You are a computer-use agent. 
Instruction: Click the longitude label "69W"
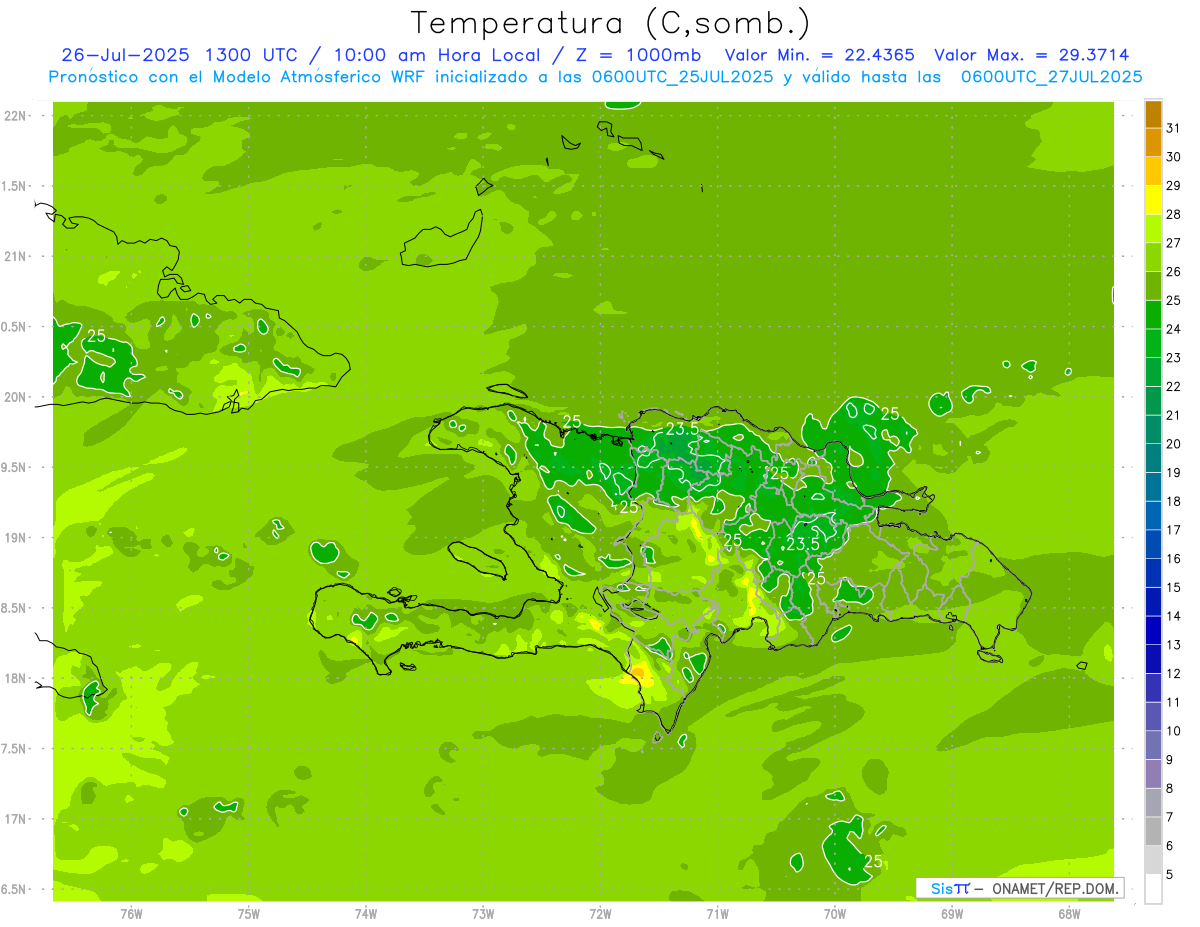pos(952,913)
